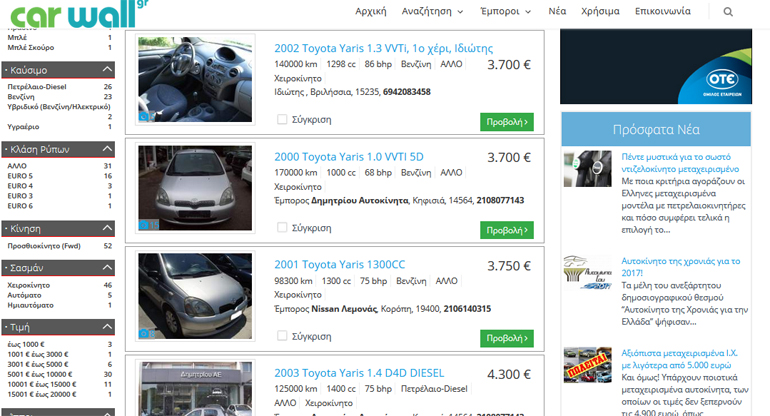
Task: Open dealer Nissan Λεμονάς name
Action: pyautogui.click(x=344, y=308)
